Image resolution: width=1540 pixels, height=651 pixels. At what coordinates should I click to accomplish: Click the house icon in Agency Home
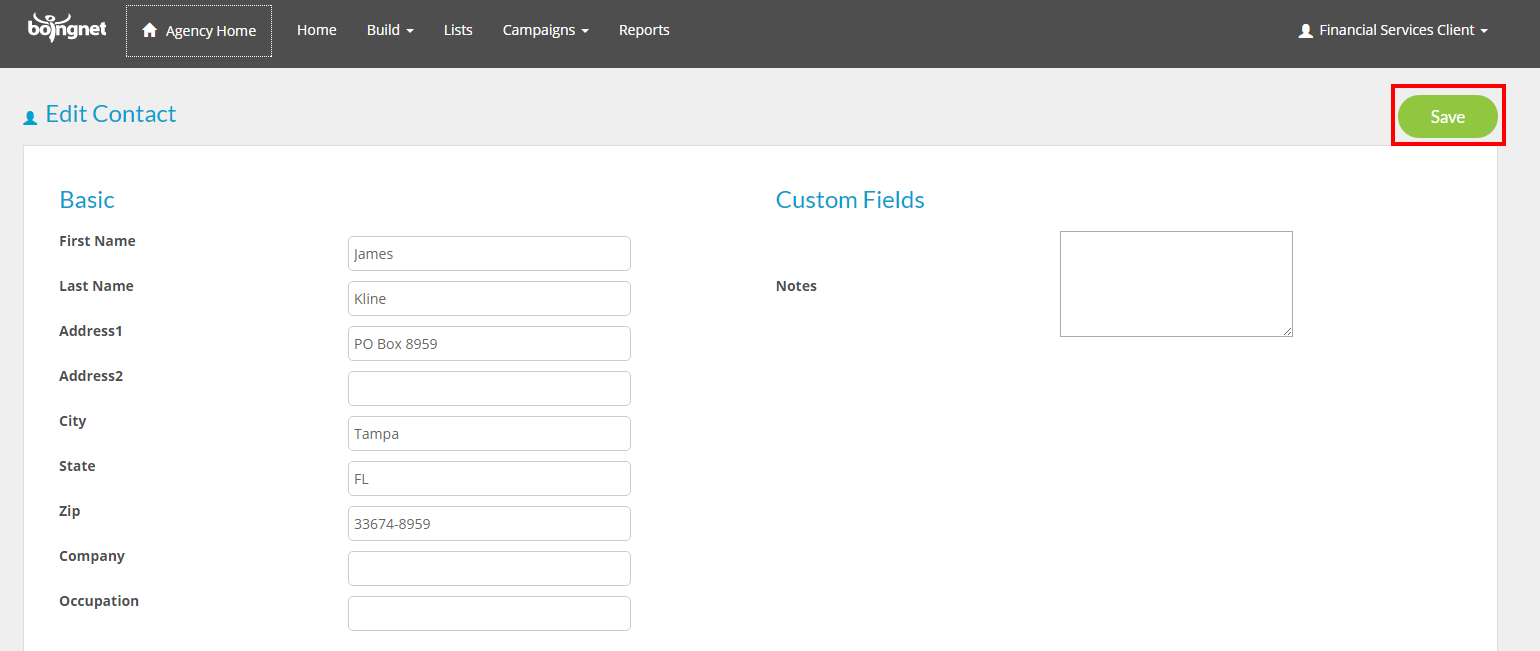coord(150,30)
